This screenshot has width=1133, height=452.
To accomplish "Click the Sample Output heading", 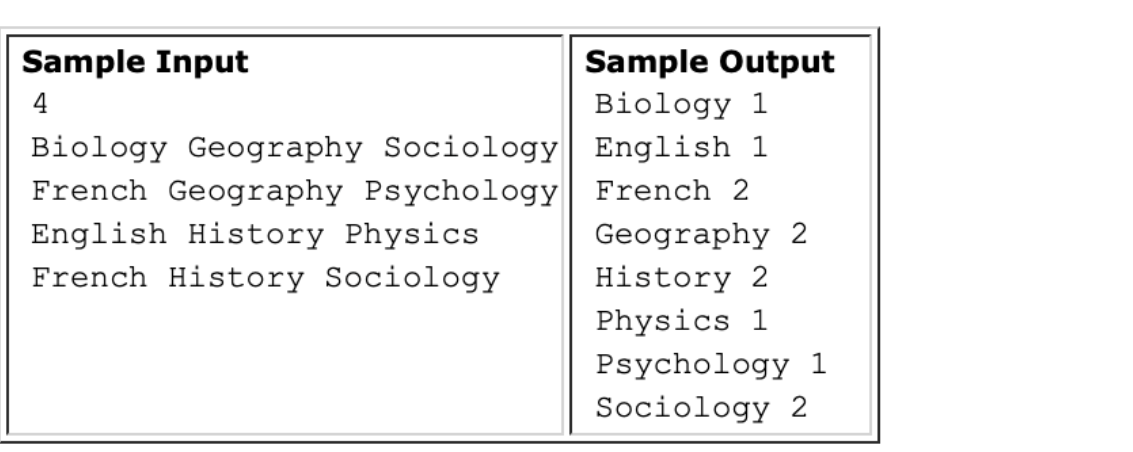I will coord(710,62).
